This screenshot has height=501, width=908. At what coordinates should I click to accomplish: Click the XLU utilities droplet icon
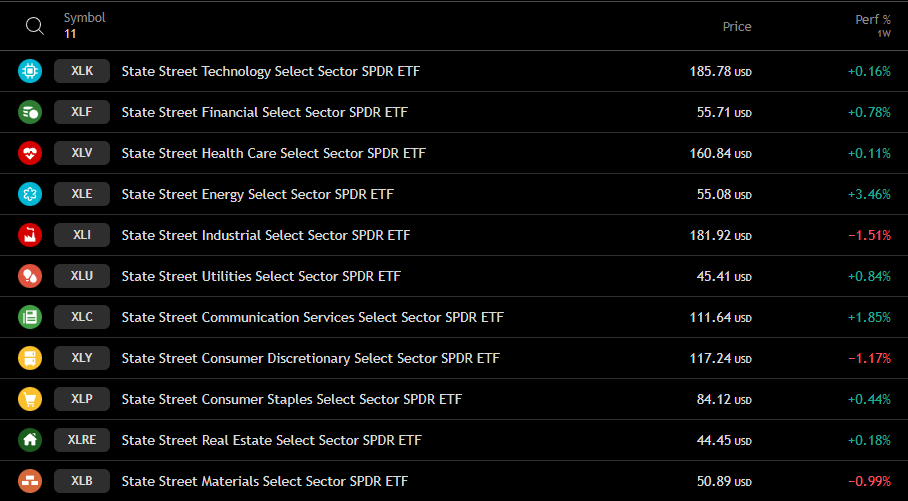(x=30, y=276)
